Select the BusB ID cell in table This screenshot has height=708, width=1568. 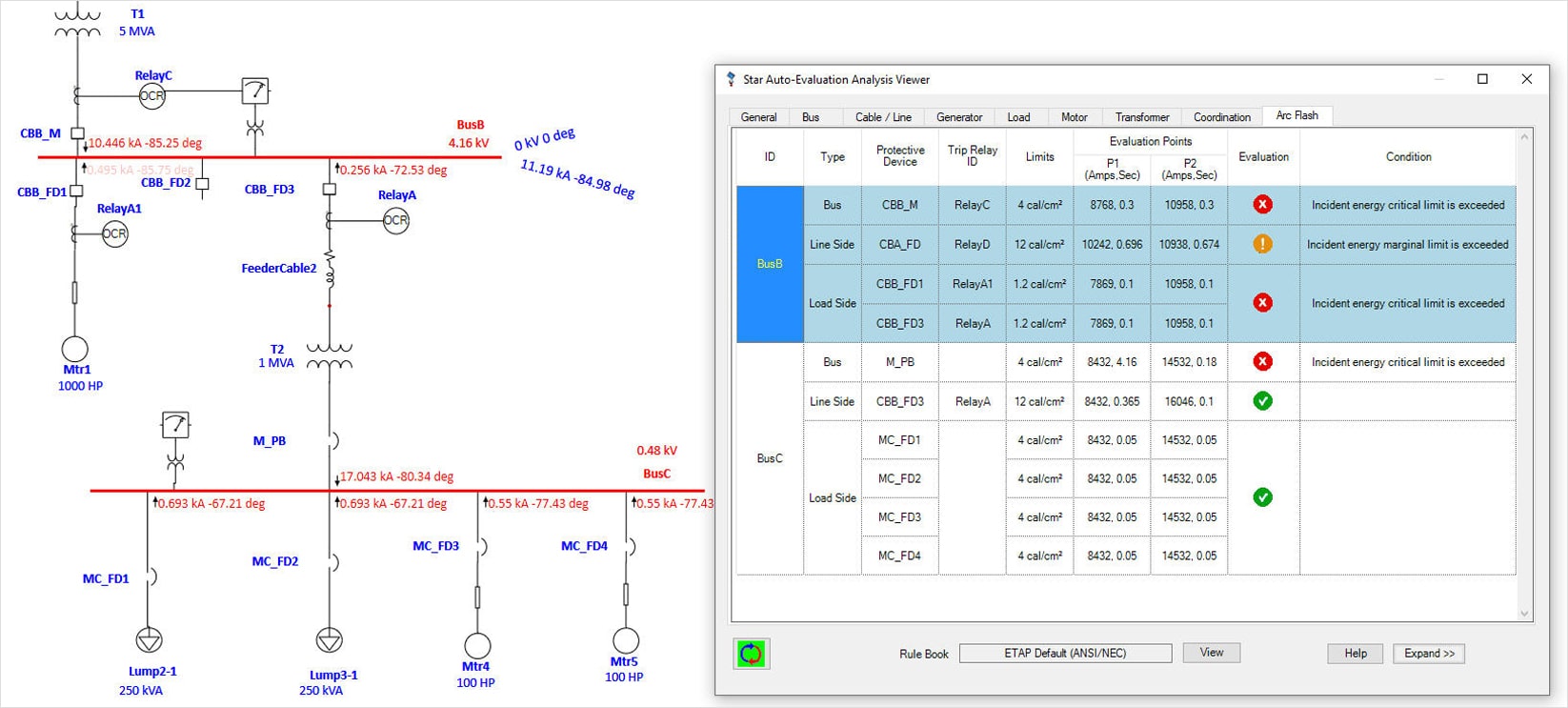770,264
